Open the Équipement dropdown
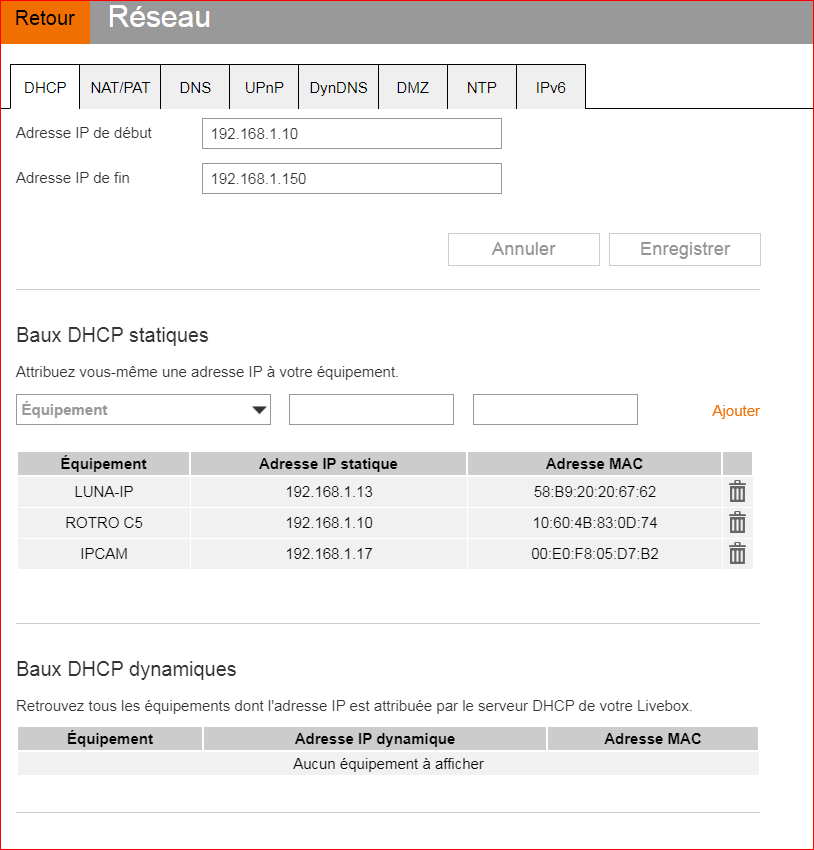 tap(143, 409)
